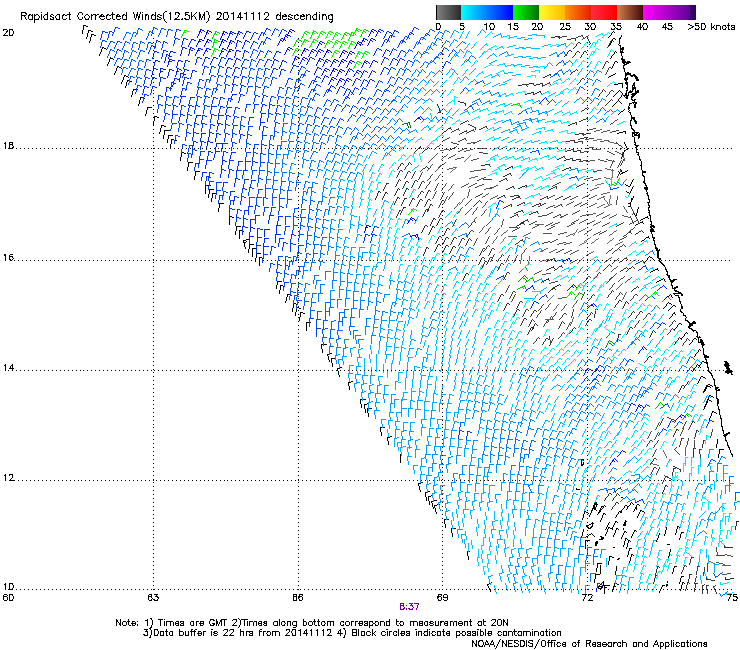740x650 pixels.
Task: Click the 'NOAA/NESDIS/Office of Research and Applications' credit
Action: [589, 644]
